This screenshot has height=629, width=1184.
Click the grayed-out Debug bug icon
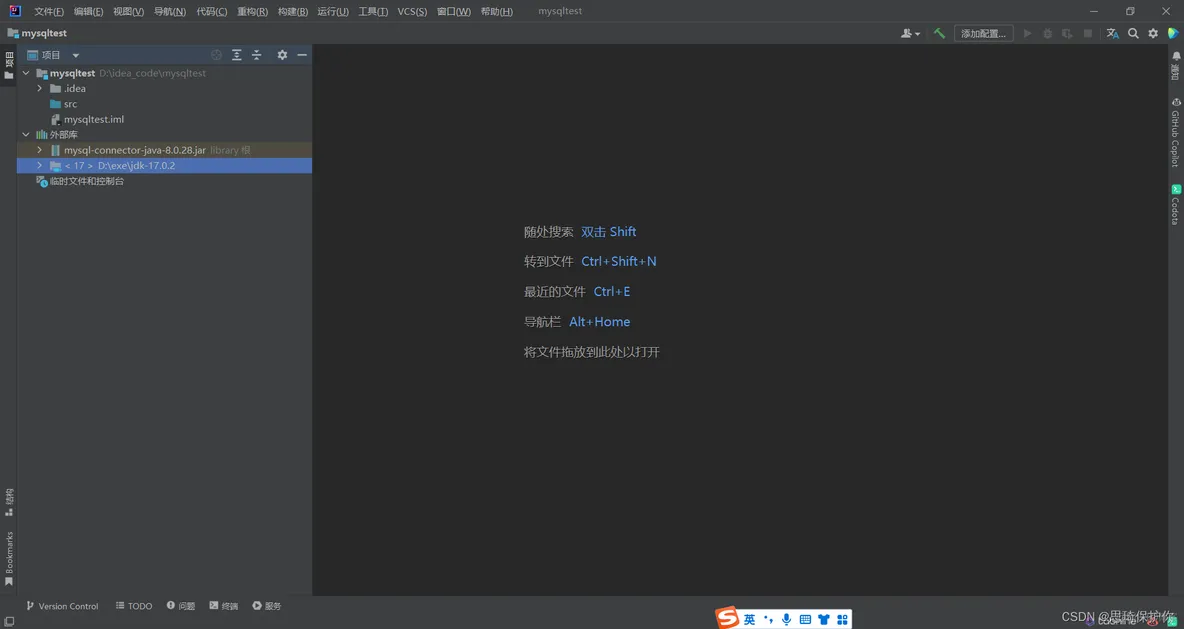[x=1047, y=33]
